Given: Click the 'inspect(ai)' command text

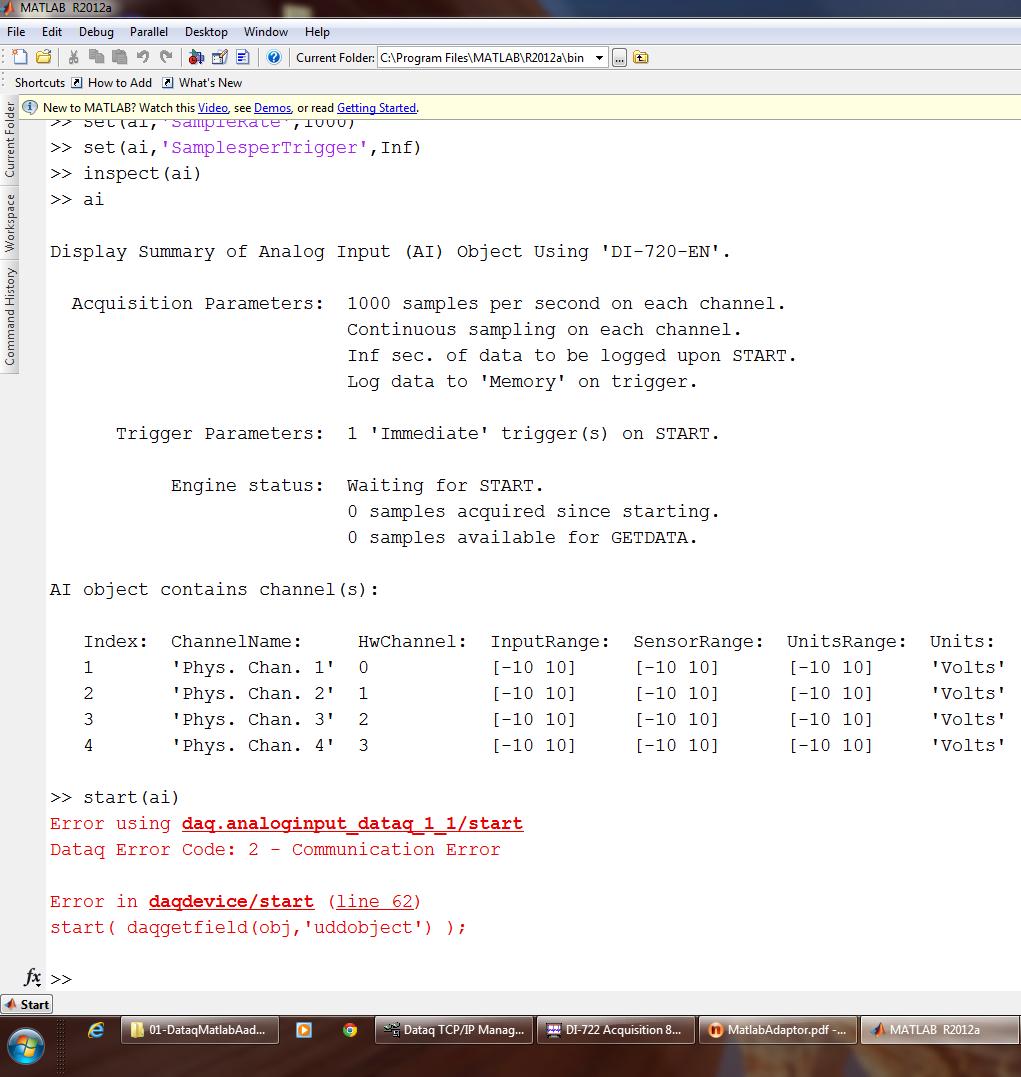Looking at the screenshot, I should [x=142, y=173].
